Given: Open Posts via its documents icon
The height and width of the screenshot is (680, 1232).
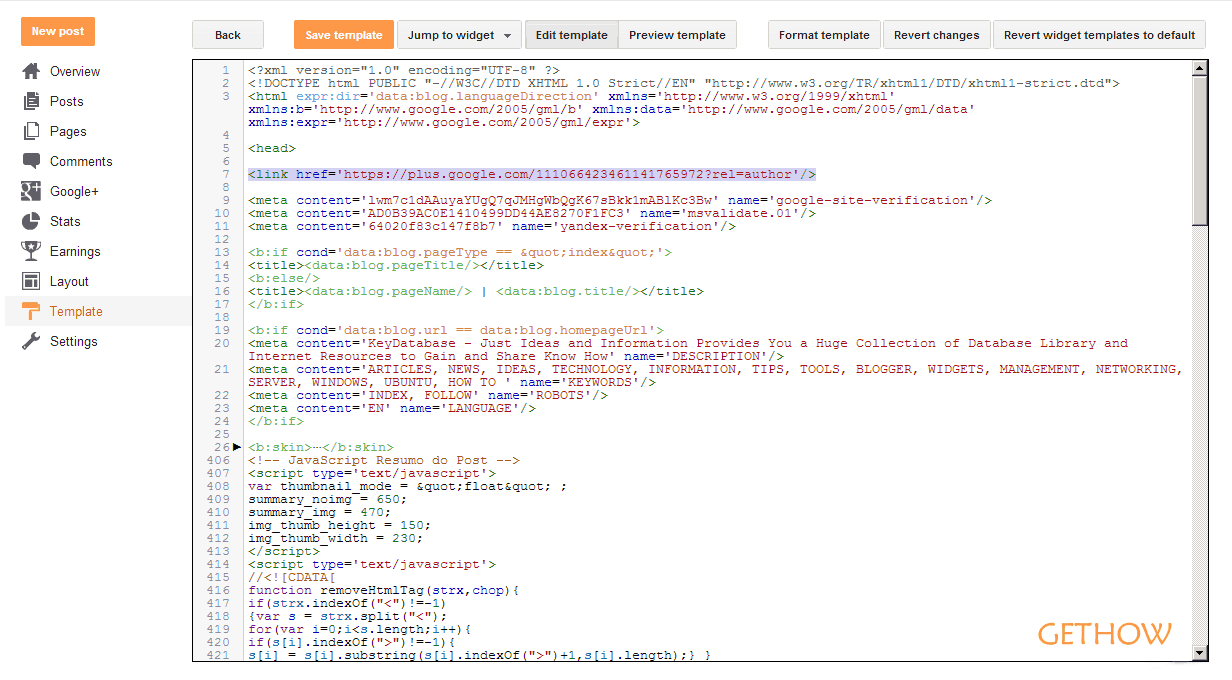Looking at the screenshot, I should (31, 101).
